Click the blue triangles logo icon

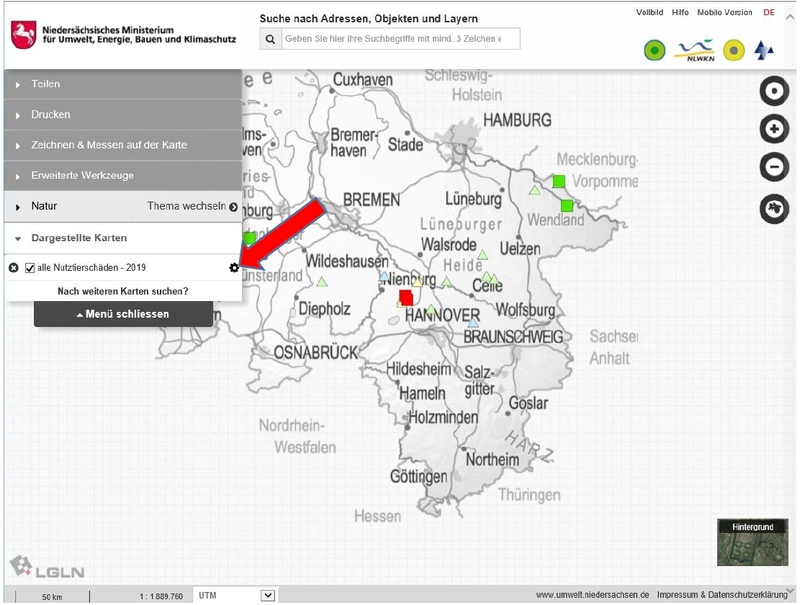coord(764,49)
